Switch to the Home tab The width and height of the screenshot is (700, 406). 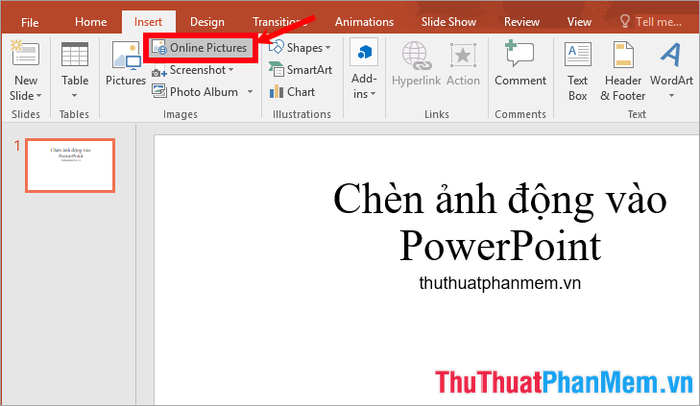(91, 22)
